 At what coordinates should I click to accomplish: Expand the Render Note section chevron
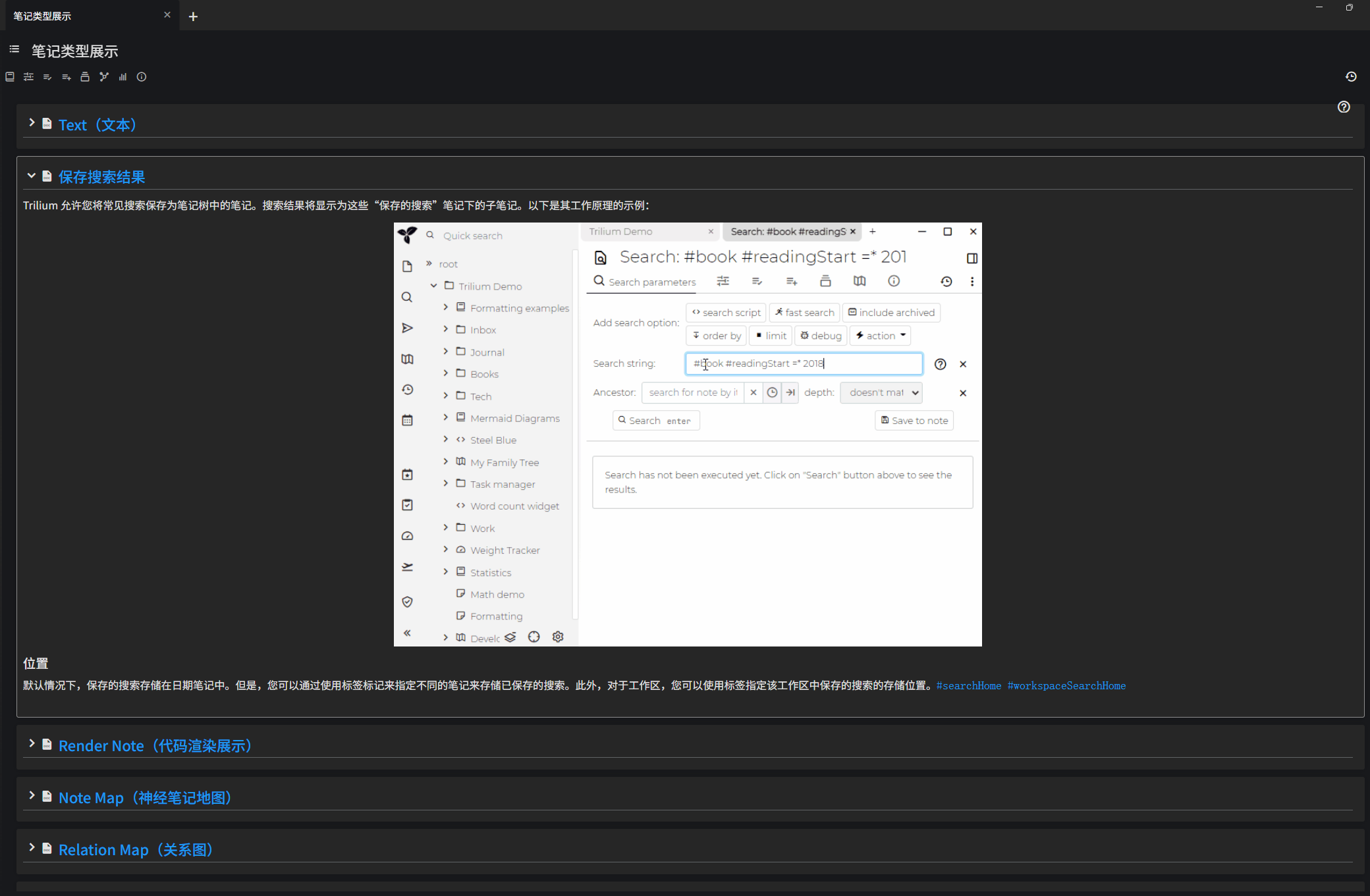pyautogui.click(x=31, y=744)
